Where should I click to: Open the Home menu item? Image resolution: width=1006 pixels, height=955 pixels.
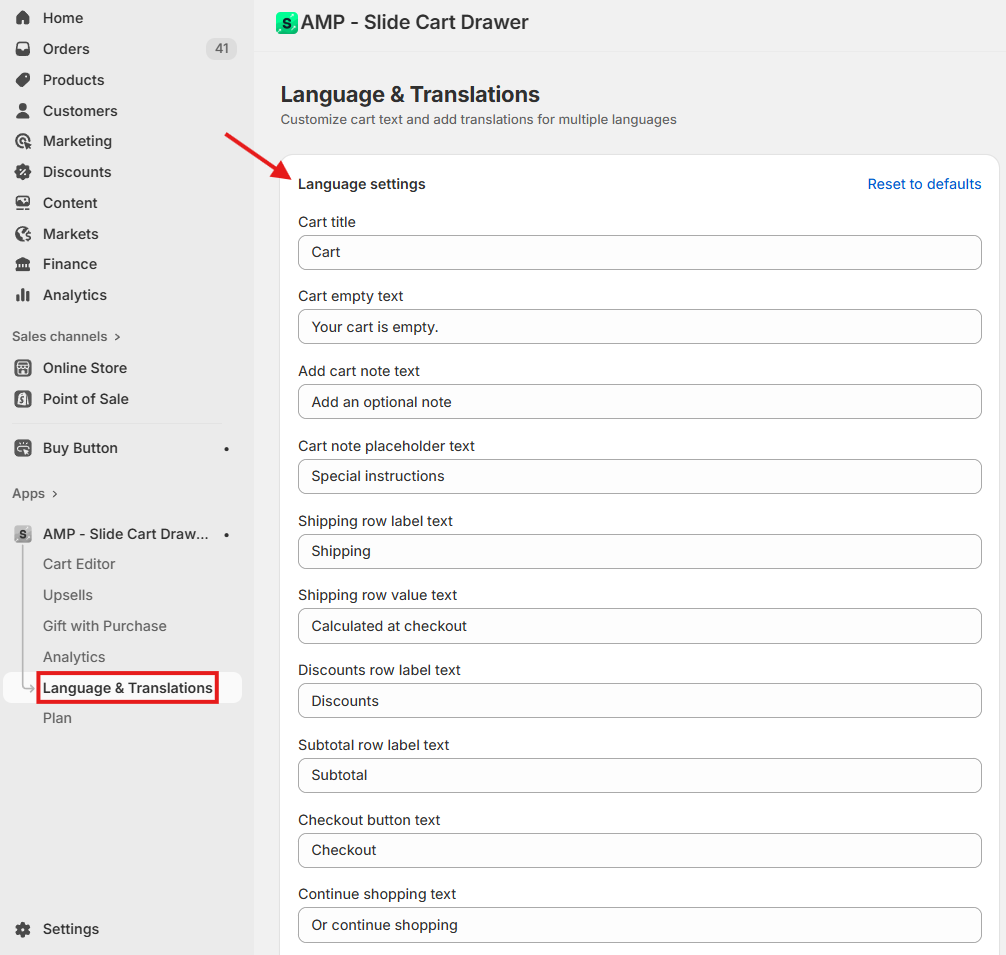pyautogui.click(x=63, y=18)
